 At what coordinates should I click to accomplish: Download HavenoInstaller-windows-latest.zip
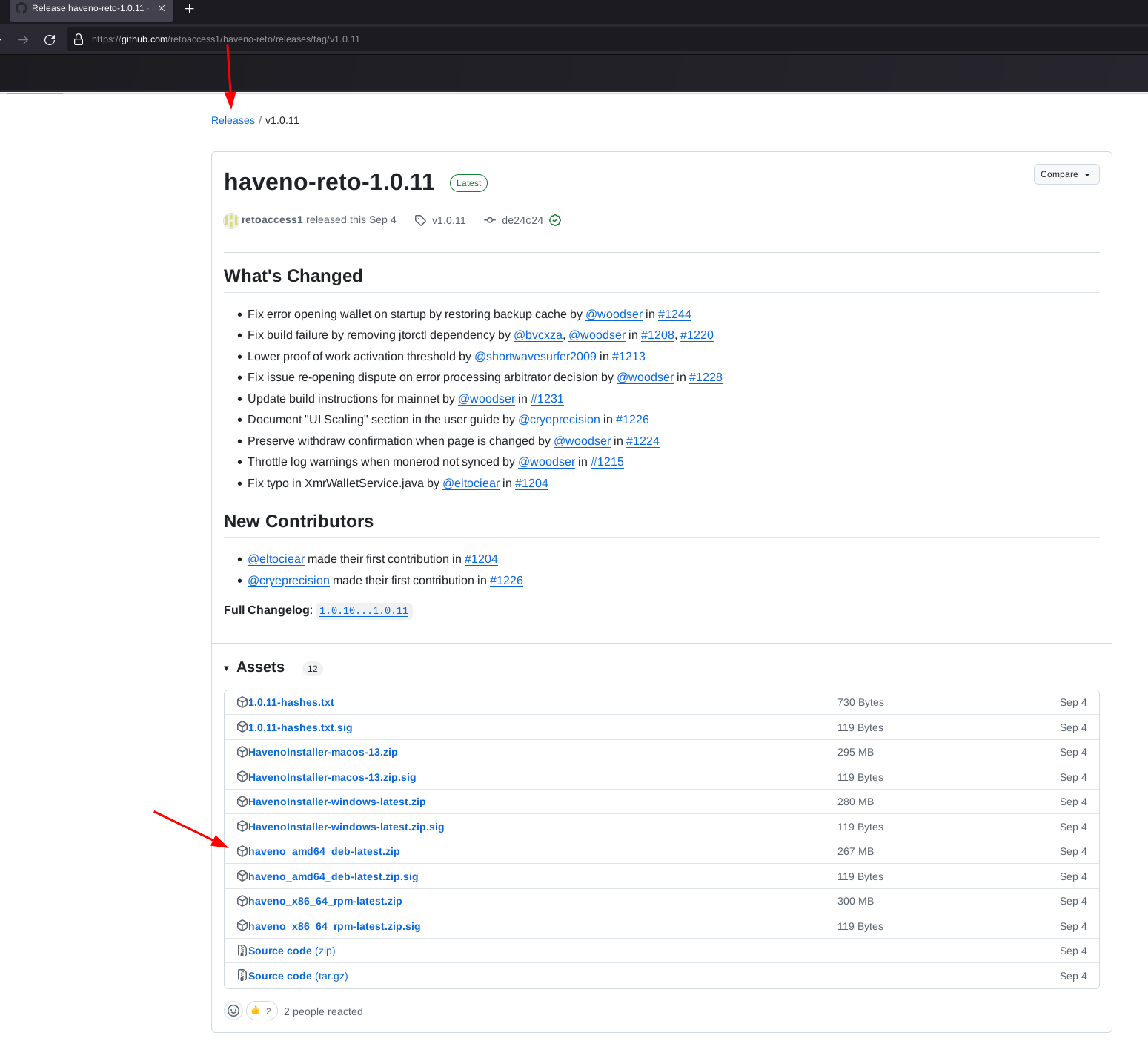pos(337,802)
